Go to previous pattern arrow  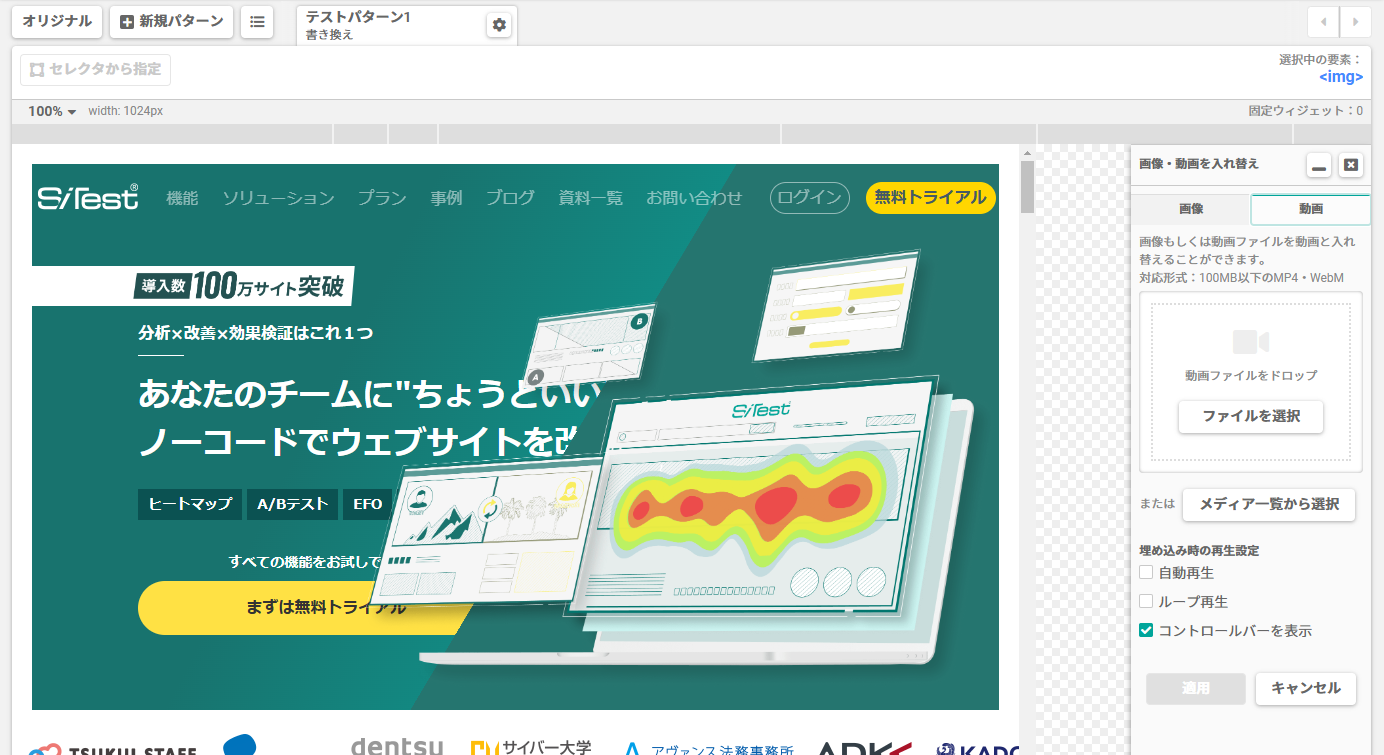1323,21
